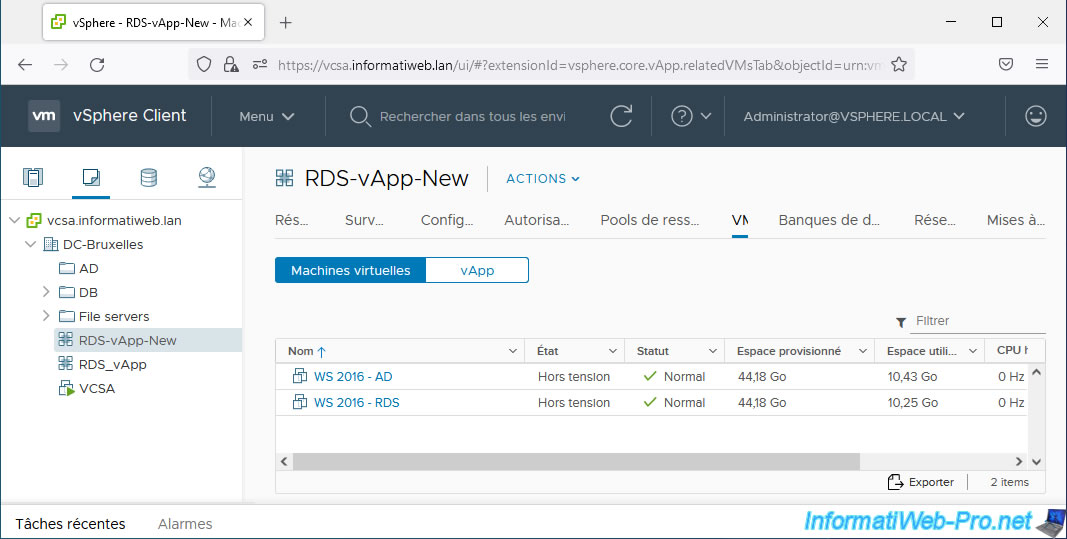Viewport: 1067px width, 539px height.
Task: Open the Nom column filter chevron
Action: point(512,351)
